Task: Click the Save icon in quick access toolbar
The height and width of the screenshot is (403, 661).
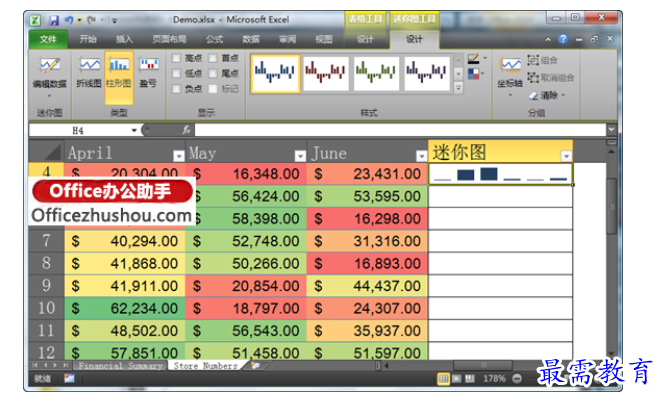Action: [x=54, y=20]
